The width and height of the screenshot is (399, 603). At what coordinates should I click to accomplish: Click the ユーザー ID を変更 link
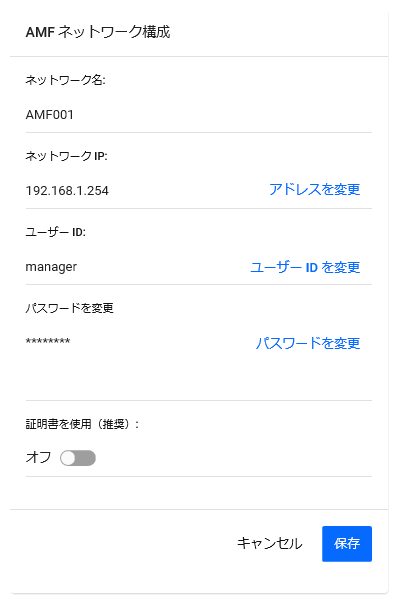click(305, 267)
